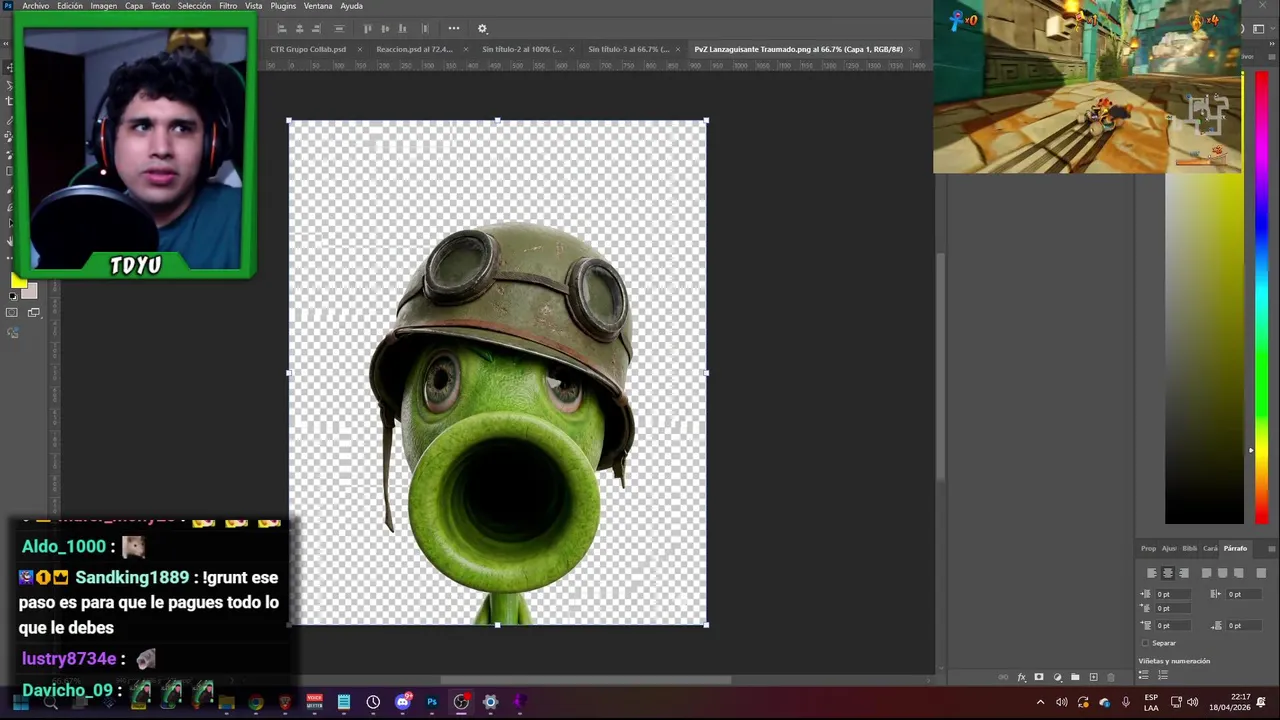Apply numbered list in Viñetas y numeración
Screen dimensions: 1280x720
(x=1162, y=676)
